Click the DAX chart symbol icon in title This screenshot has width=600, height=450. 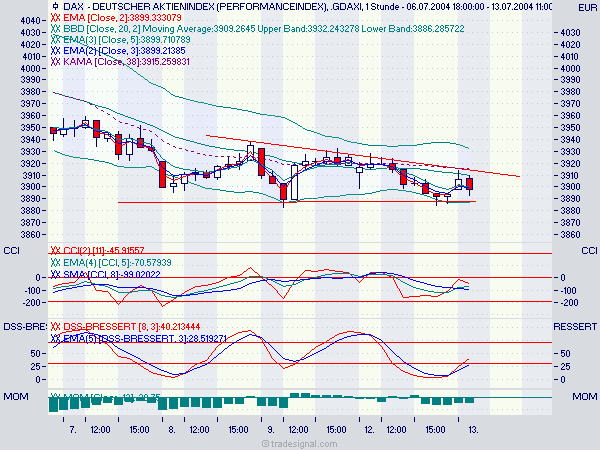[56, 6]
